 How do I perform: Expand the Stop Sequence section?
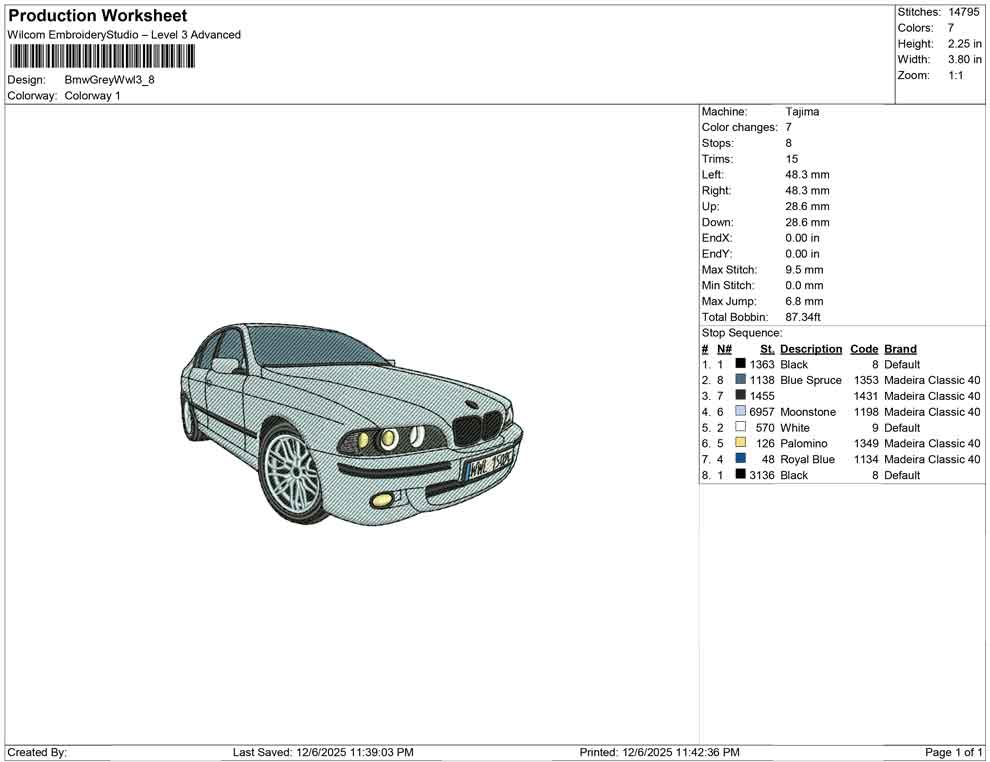(x=742, y=332)
